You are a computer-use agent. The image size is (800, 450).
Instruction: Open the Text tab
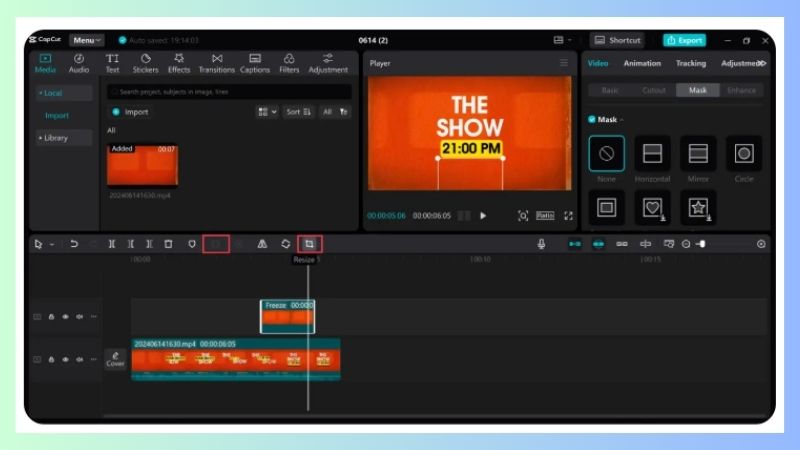click(x=112, y=63)
